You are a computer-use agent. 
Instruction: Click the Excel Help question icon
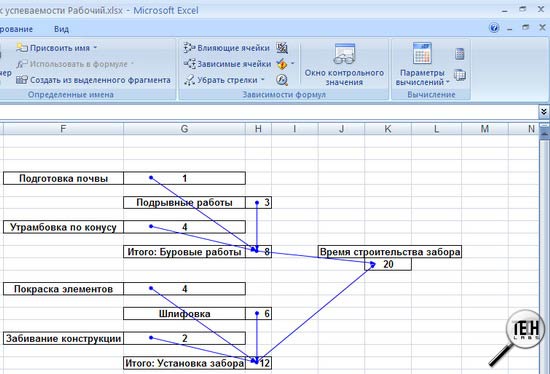494,28
